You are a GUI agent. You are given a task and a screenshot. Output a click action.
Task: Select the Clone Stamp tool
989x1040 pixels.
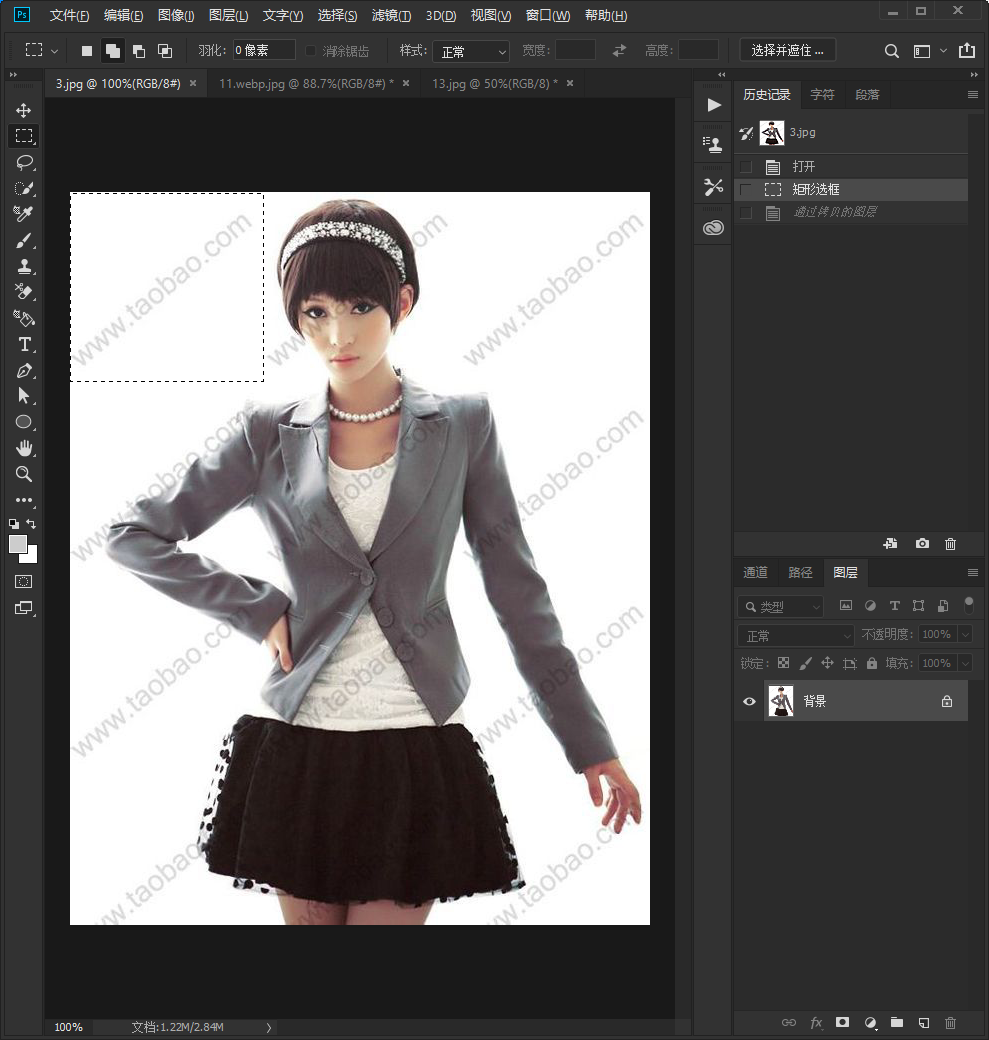pyautogui.click(x=24, y=267)
